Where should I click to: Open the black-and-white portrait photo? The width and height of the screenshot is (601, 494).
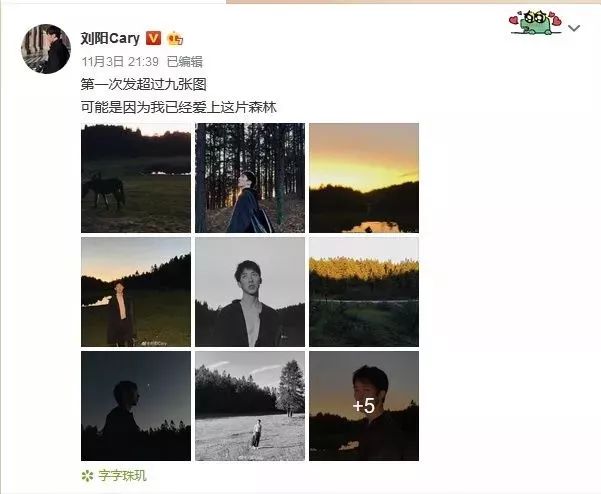tap(250, 292)
